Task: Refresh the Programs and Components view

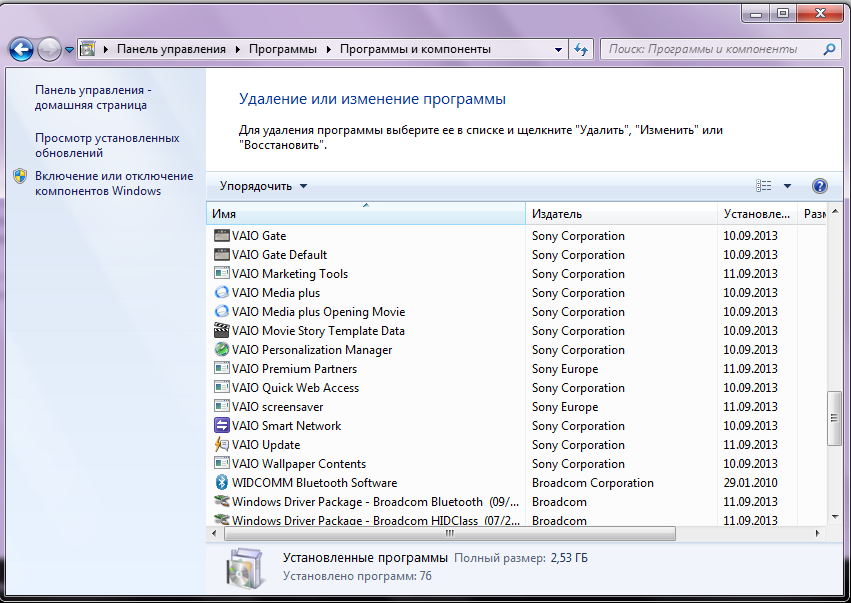Action: (581, 49)
